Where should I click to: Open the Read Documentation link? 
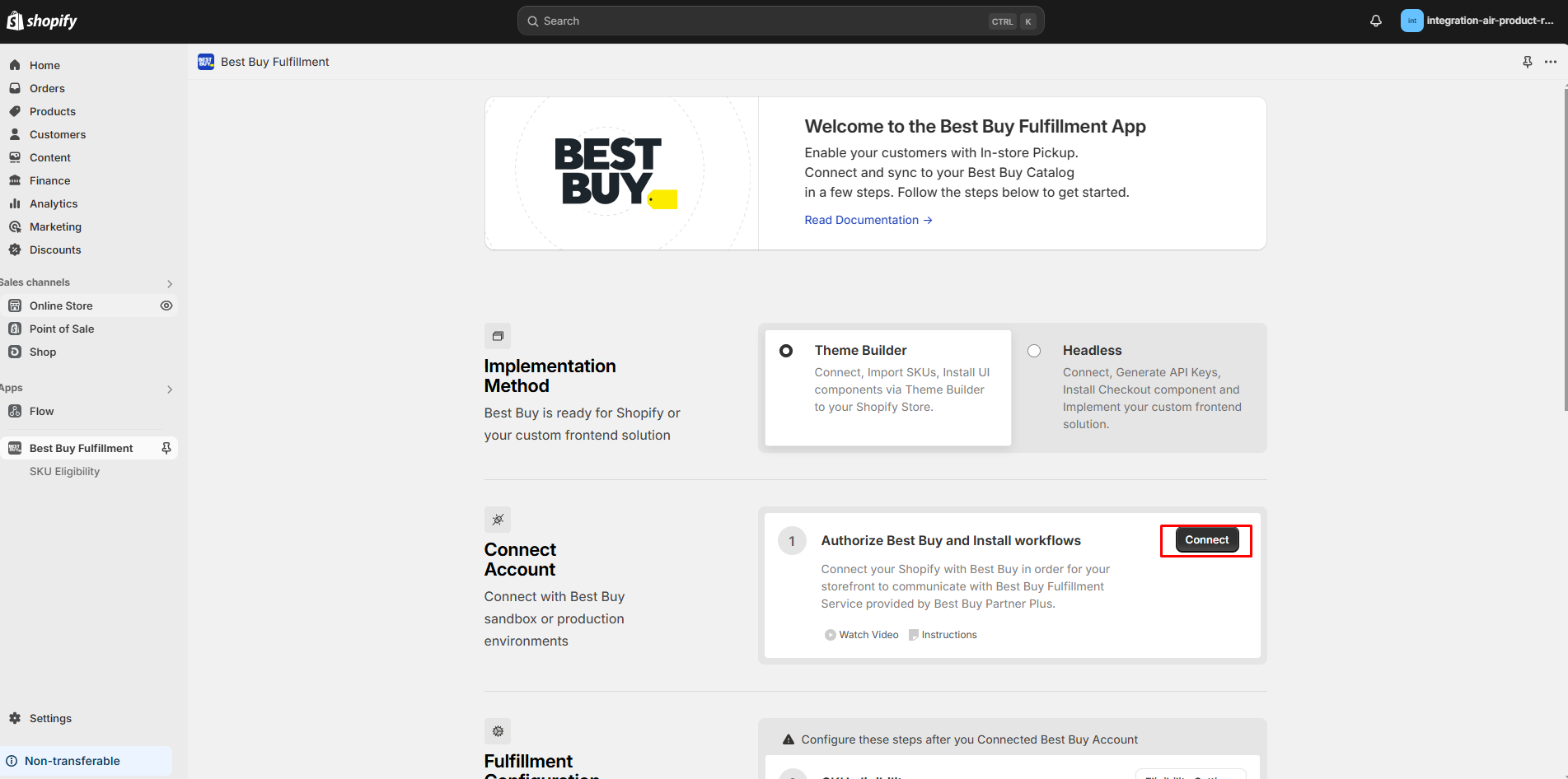click(868, 220)
